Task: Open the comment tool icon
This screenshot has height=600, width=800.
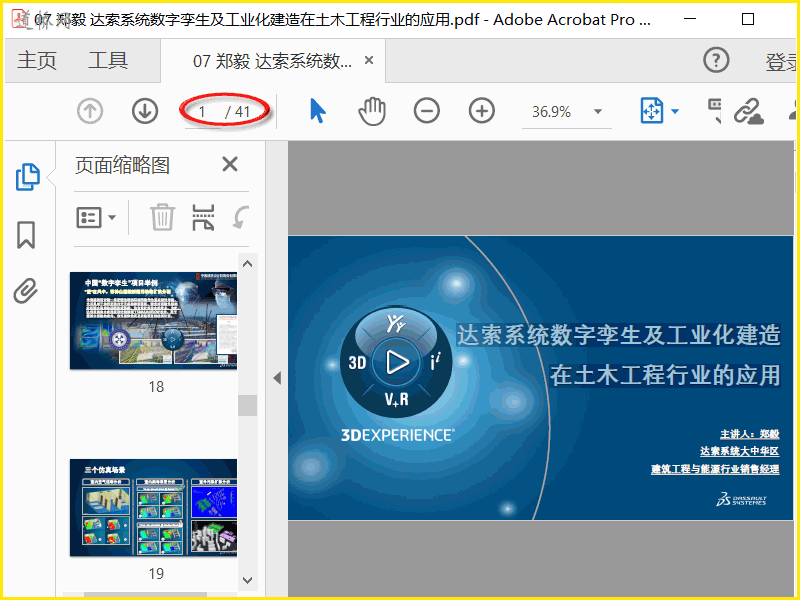Action: (715, 111)
